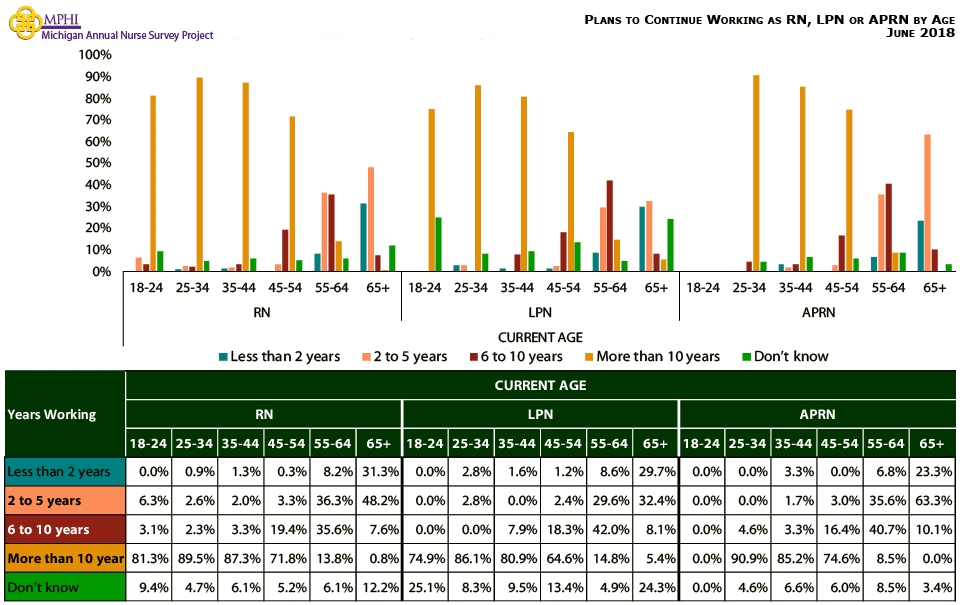
Task: Select the RN column group header in table
Action: click(x=263, y=414)
